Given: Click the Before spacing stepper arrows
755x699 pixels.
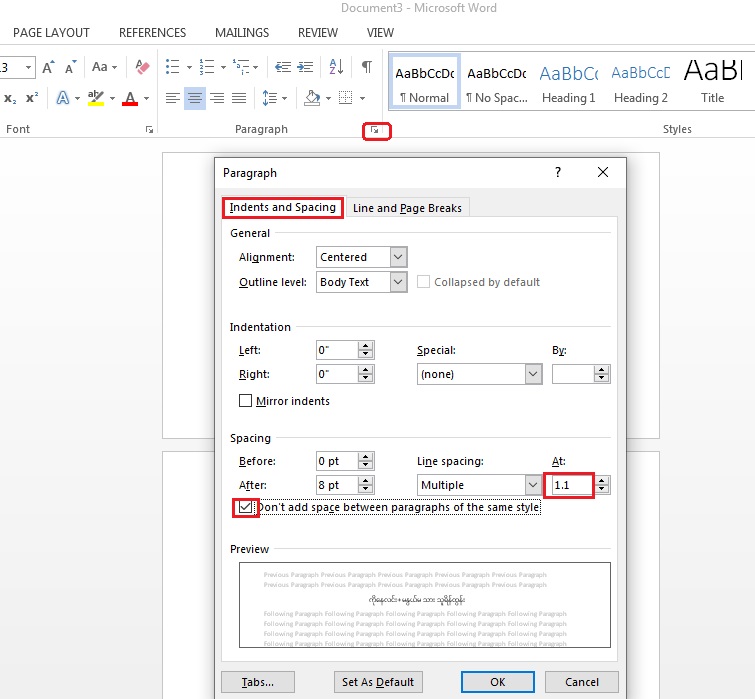Looking at the screenshot, I should coord(366,461).
